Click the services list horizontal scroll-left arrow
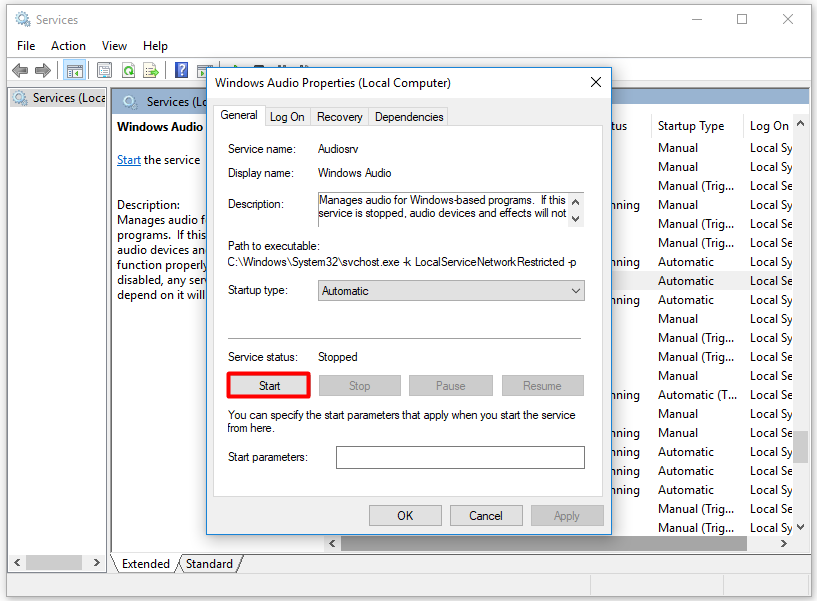 332,544
